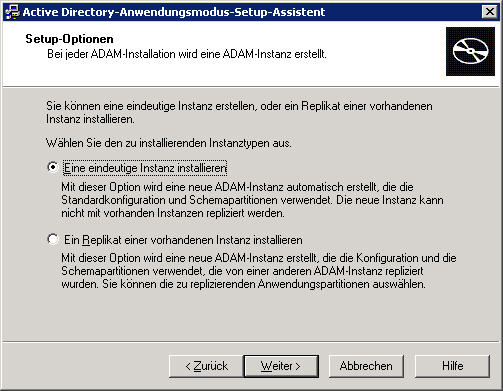Open help with the Hilfe button

(x=452, y=366)
